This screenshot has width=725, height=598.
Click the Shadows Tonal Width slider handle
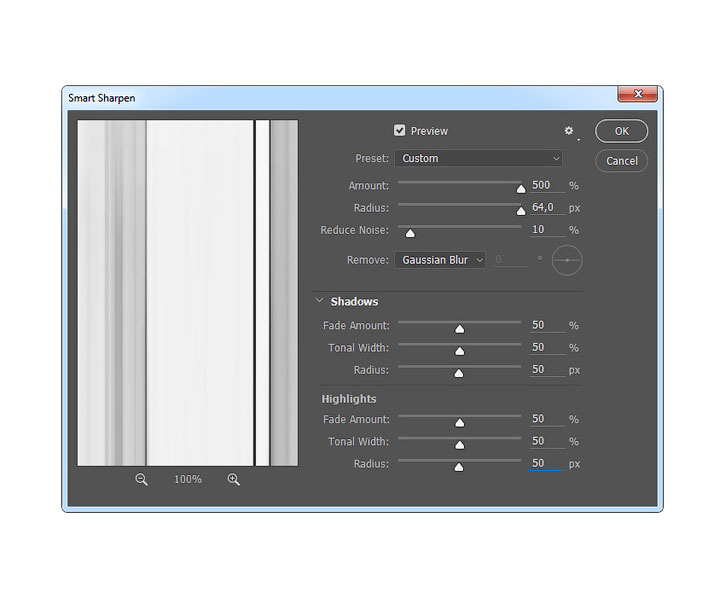tap(460, 351)
